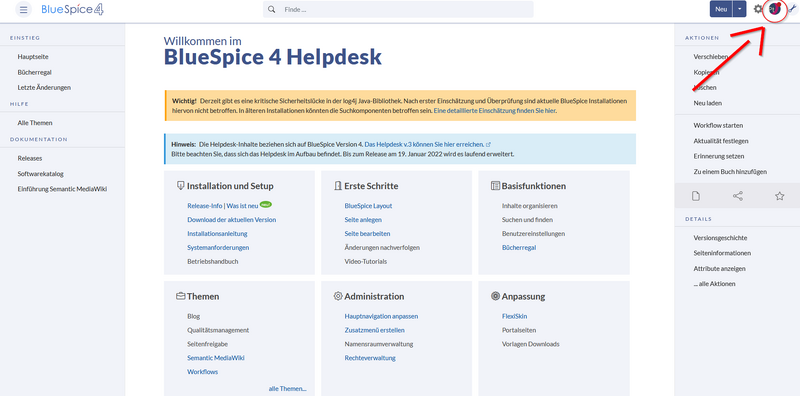Click Workflow starten action
This screenshot has width=800, height=396.
718,126
